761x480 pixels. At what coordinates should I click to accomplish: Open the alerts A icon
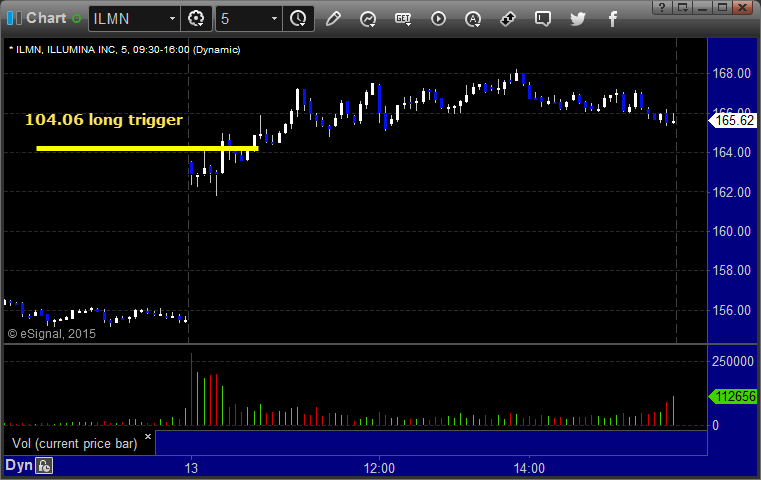(473, 19)
